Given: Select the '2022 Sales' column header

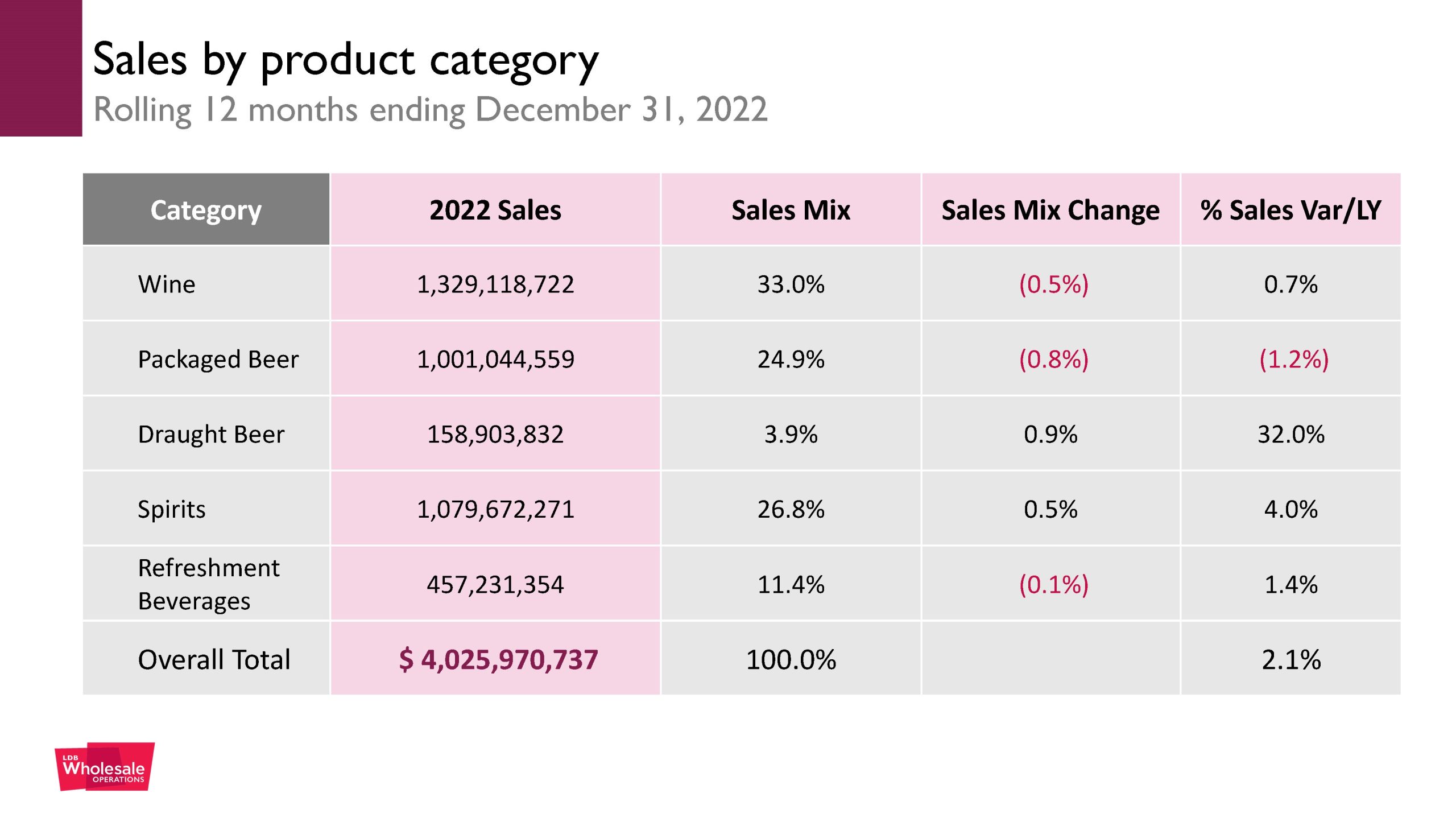Looking at the screenshot, I should coord(495,210).
